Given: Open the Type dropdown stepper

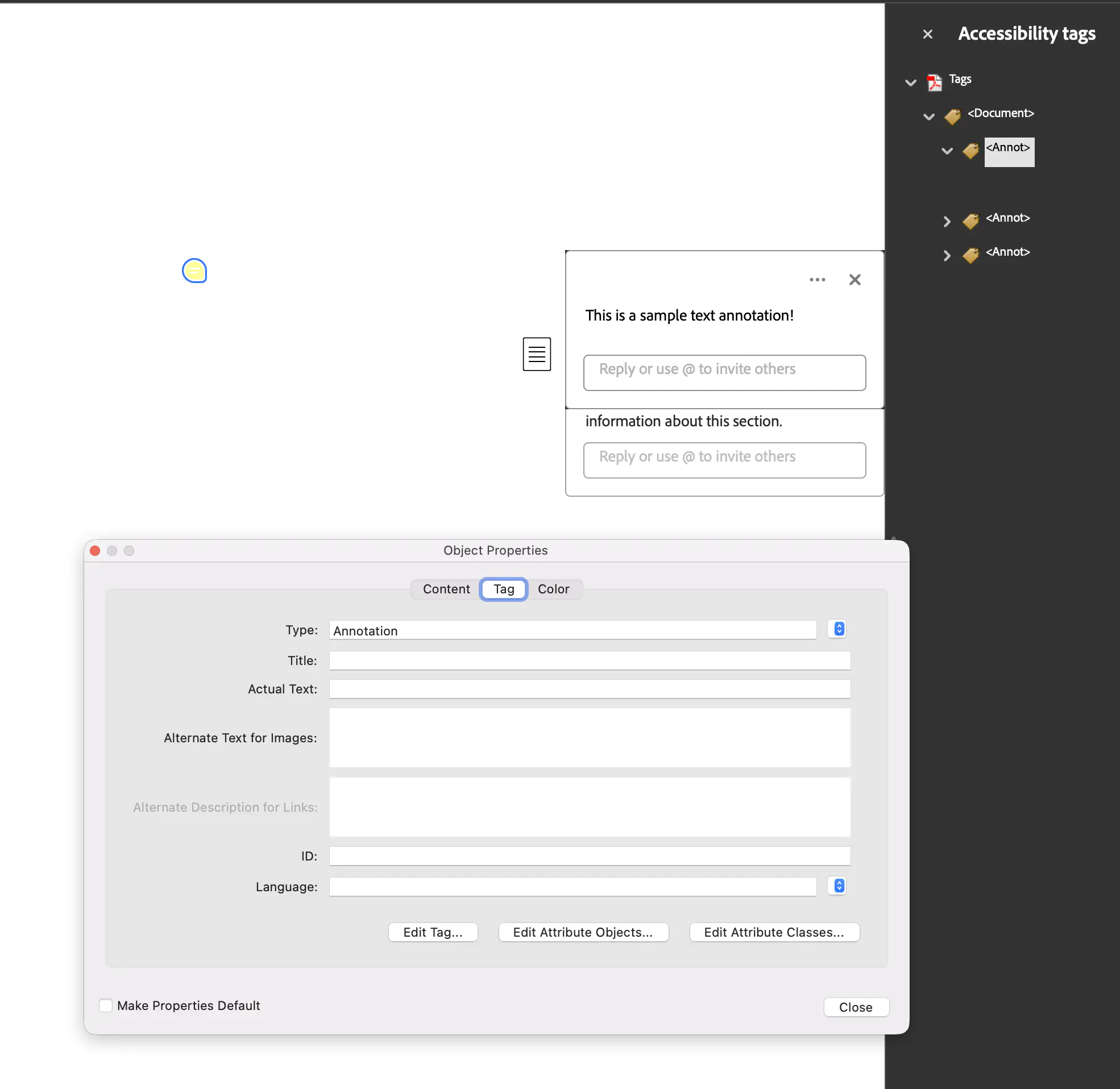Looking at the screenshot, I should [838, 629].
